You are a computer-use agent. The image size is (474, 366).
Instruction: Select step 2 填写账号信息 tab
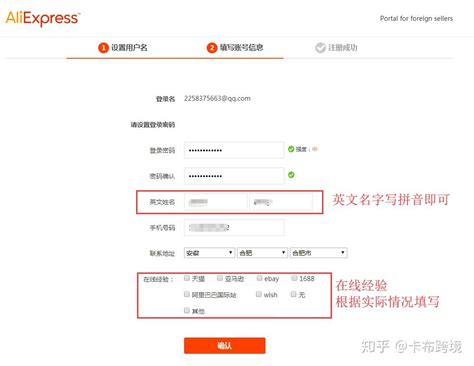coord(235,48)
